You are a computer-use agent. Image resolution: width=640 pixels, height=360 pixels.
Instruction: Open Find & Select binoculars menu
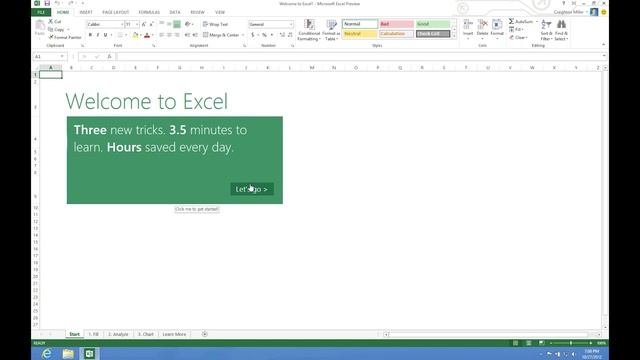click(561, 30)
